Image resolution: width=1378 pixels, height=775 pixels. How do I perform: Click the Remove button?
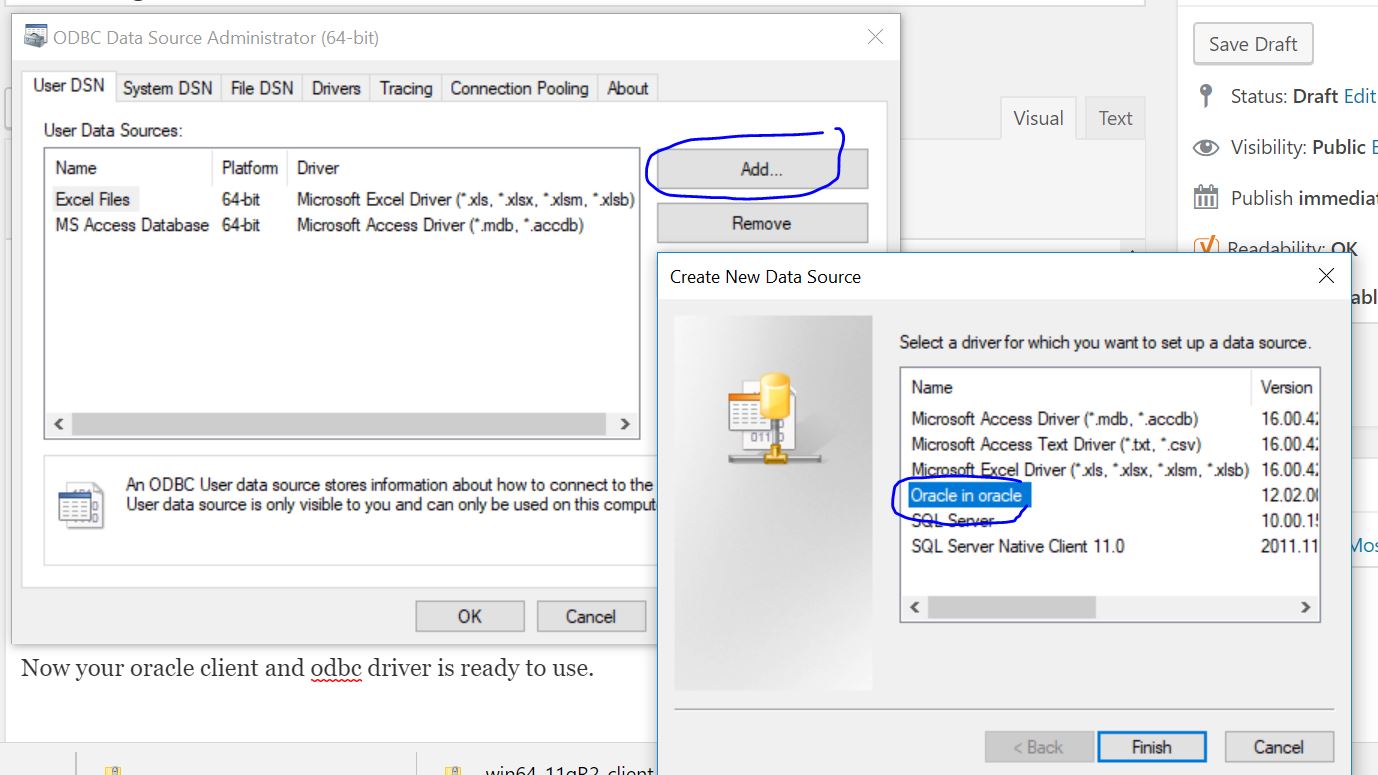[x=762, y=223]
